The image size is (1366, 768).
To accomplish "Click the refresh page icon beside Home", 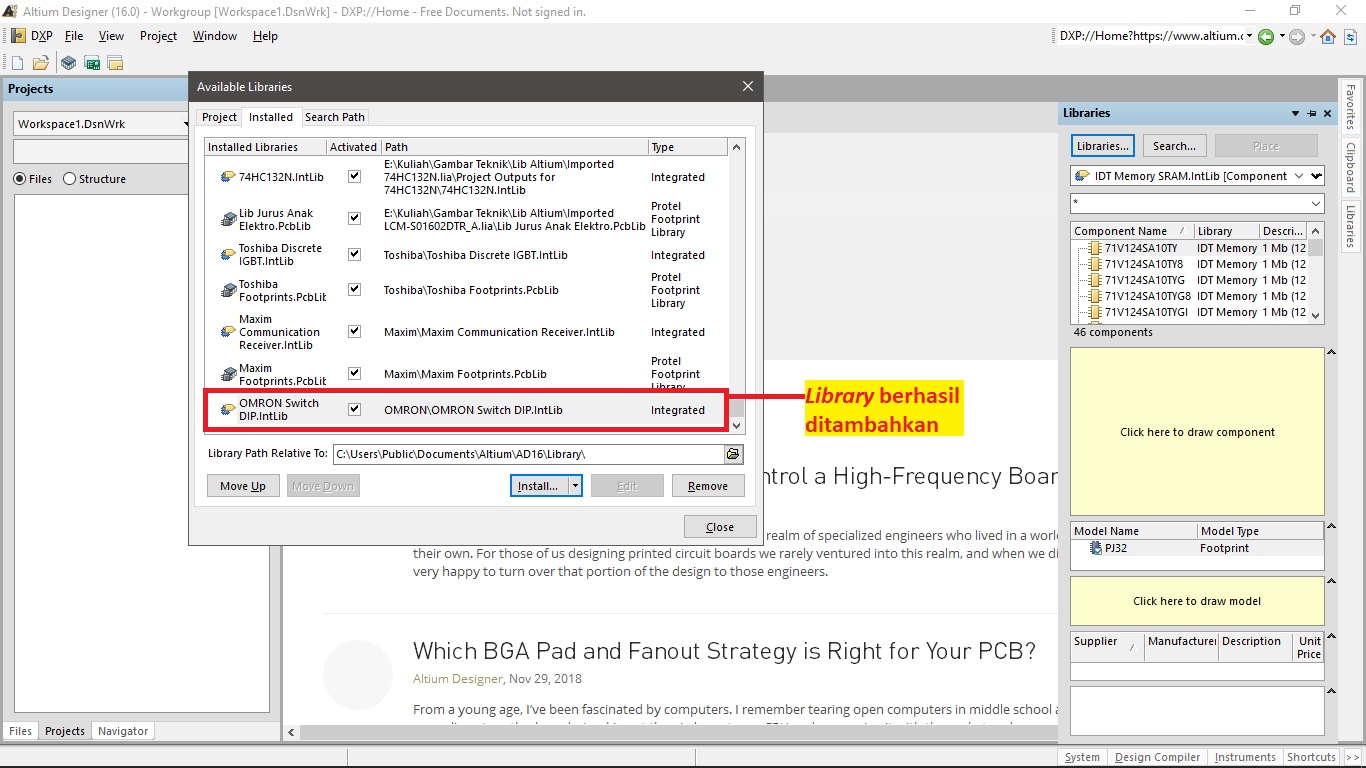I will coord(1350,36).
